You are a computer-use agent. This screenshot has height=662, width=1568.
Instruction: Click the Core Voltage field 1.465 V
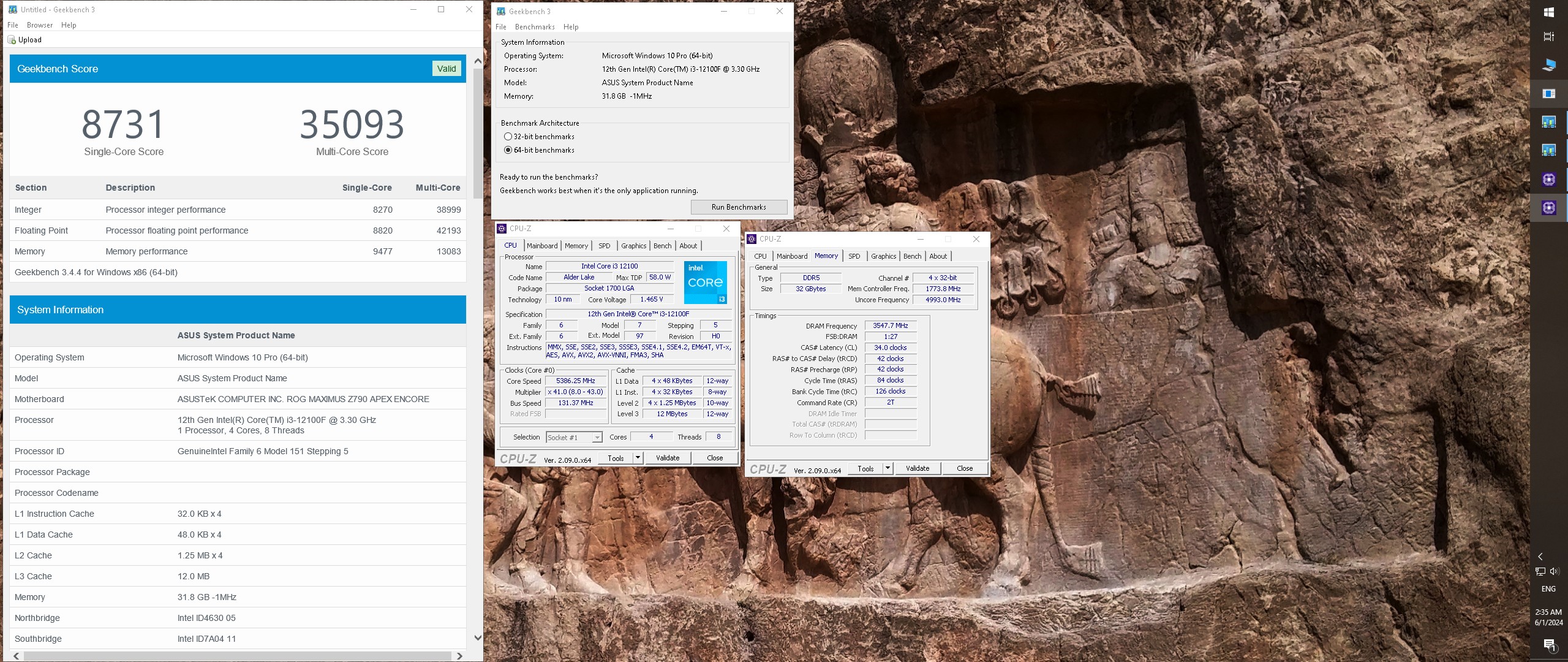[x=652, y=300]
